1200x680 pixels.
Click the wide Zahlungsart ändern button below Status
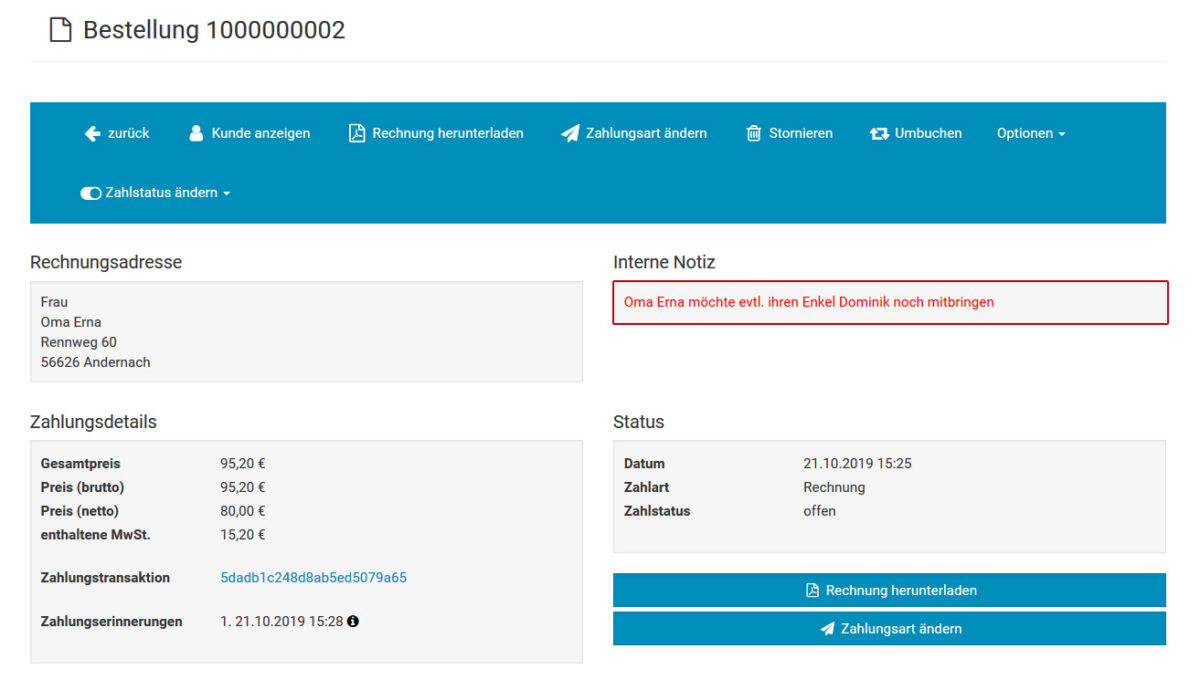pos(889,629)
